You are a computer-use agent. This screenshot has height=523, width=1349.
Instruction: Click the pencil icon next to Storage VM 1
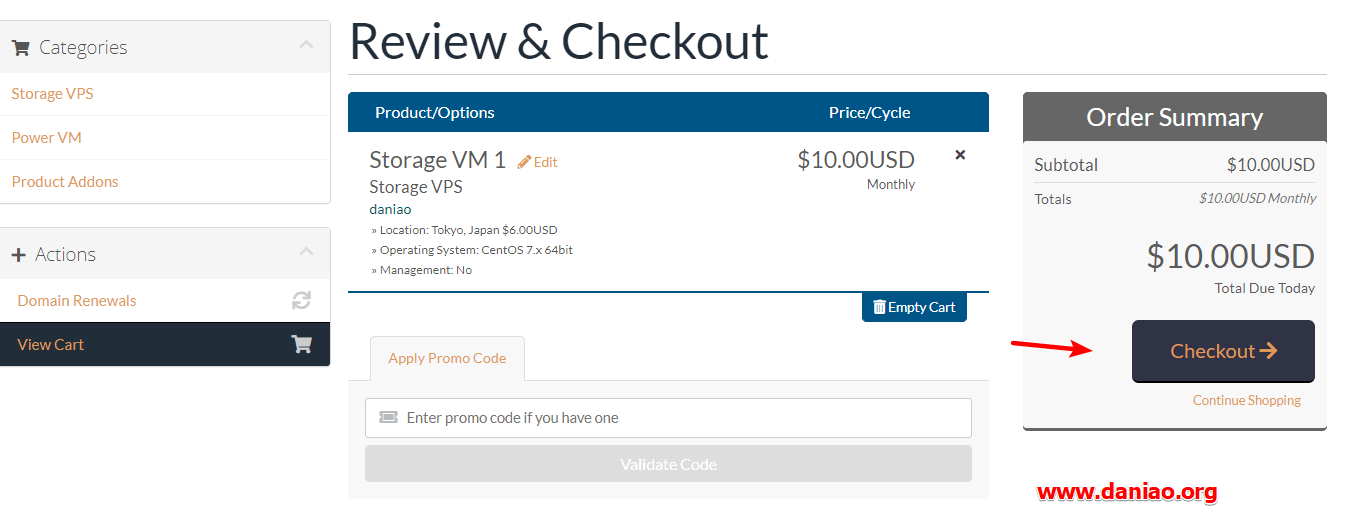524,162
